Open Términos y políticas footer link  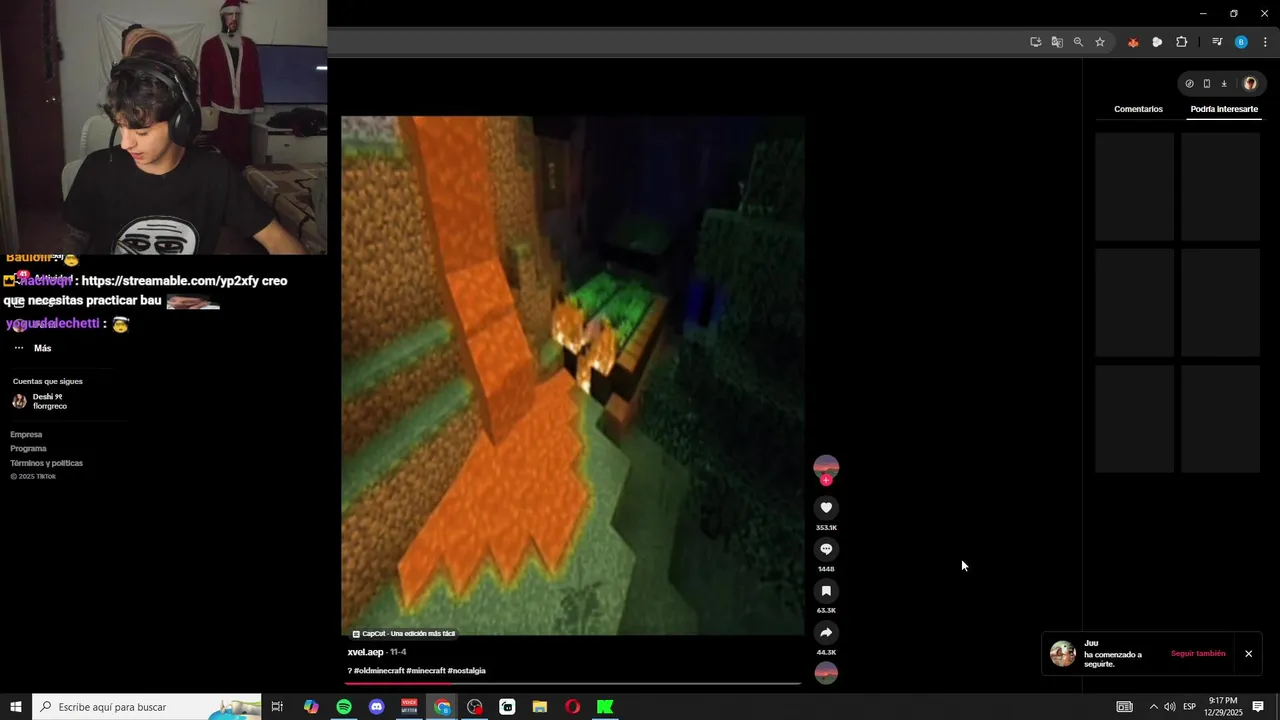[46, 463]
